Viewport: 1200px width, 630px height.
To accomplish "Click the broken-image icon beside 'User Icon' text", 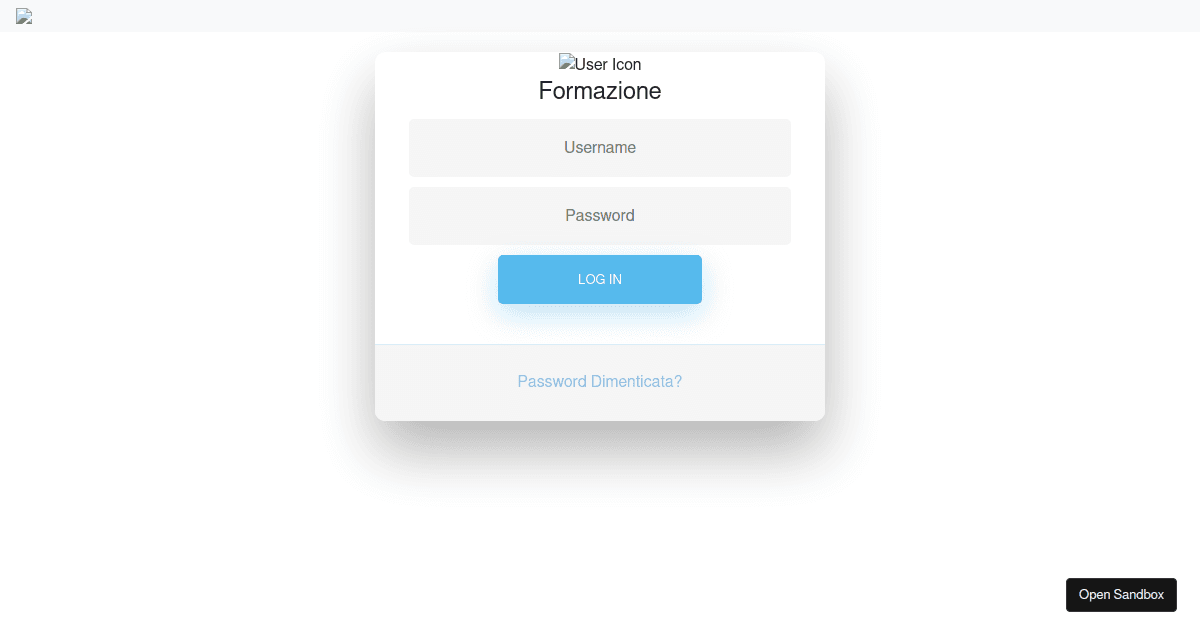I will (566, 63).
